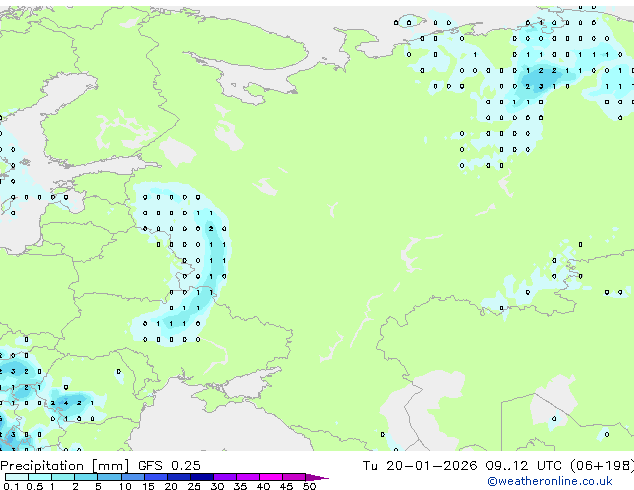
Task: Click the above-50 mm arrow tip of legend
Action: (x=317, y=477)
